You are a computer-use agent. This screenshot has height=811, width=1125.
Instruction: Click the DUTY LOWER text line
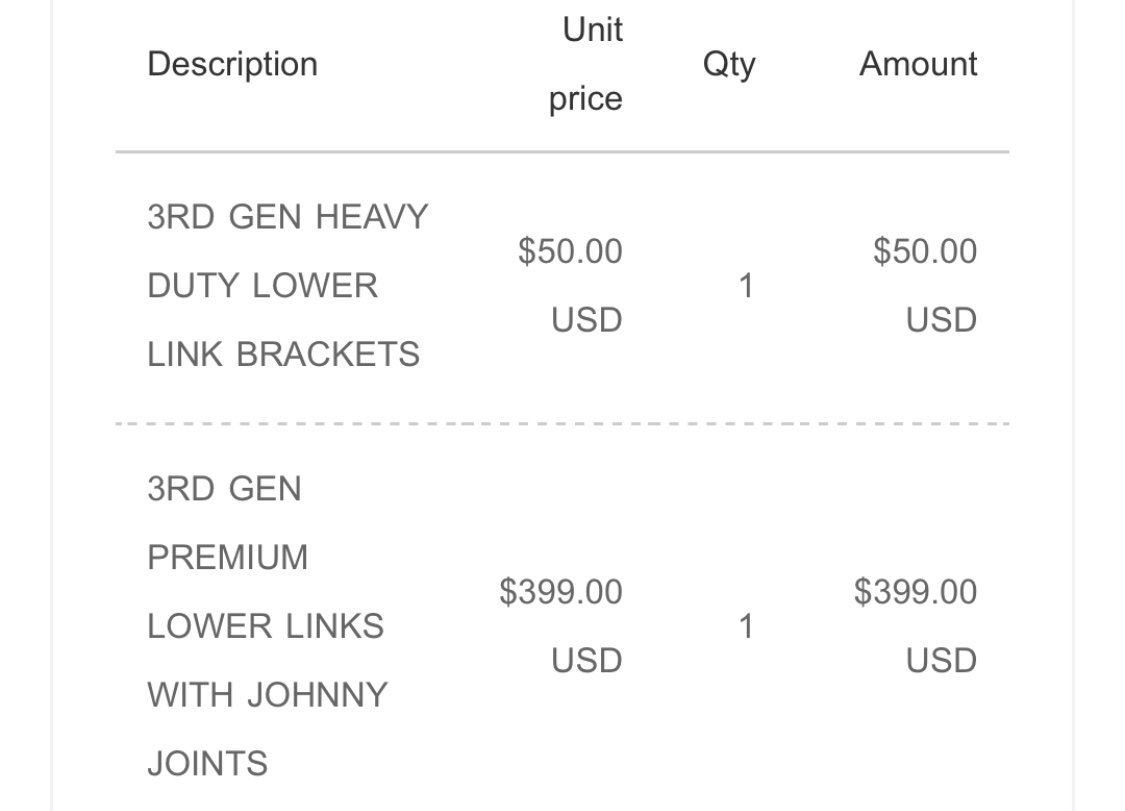point(263,286)
